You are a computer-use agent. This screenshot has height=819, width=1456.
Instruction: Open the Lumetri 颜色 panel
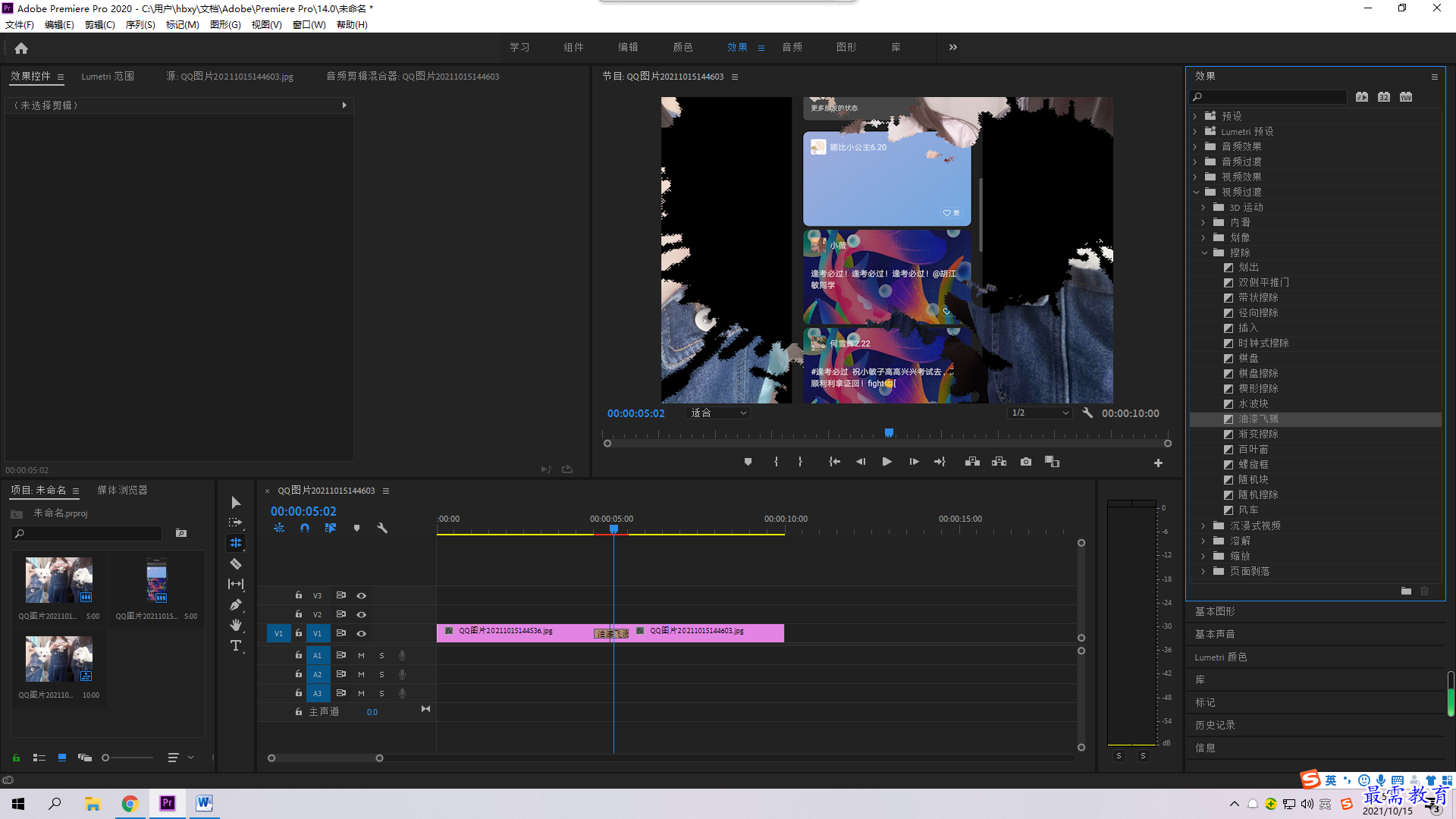coord(1221,657)
